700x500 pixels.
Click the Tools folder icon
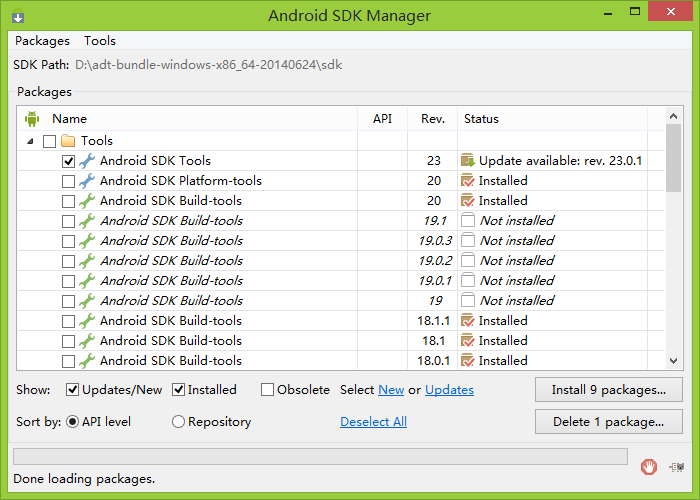pos(68,141)
